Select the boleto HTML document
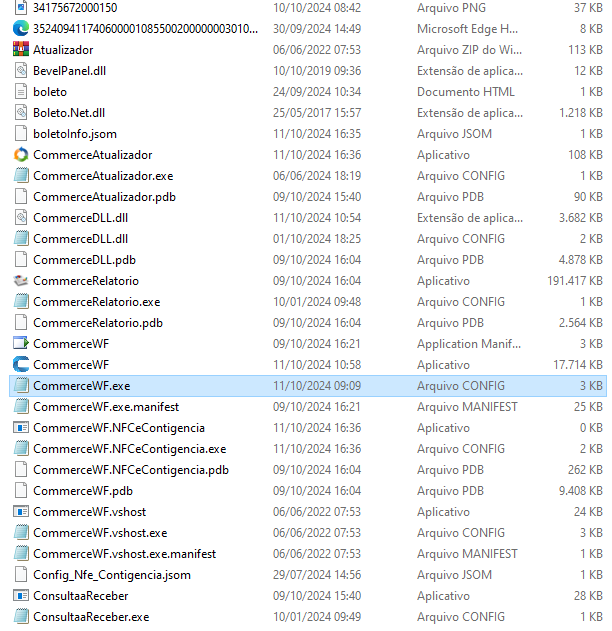Screen dimensions: 612x631 pyautogui.click(x=50, y=92)
